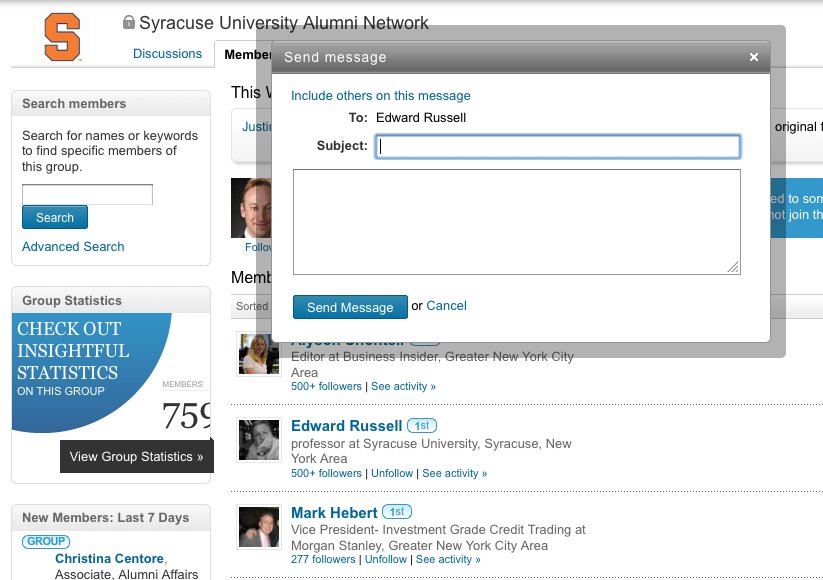
Task: Click the GROUP badge under New Members
Action: (x=45, y=542)
